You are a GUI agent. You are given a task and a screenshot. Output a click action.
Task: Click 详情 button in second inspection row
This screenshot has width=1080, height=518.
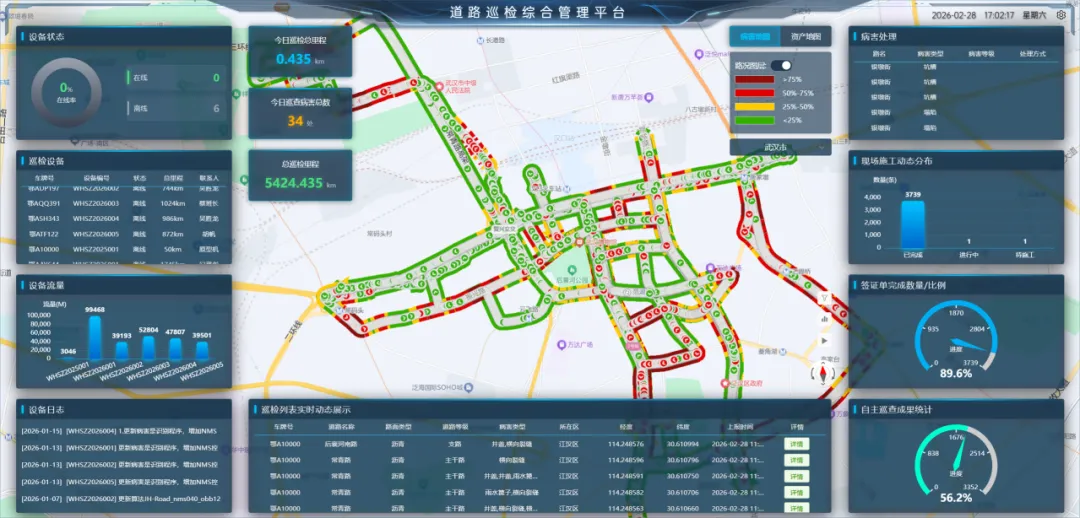[796, 460]
